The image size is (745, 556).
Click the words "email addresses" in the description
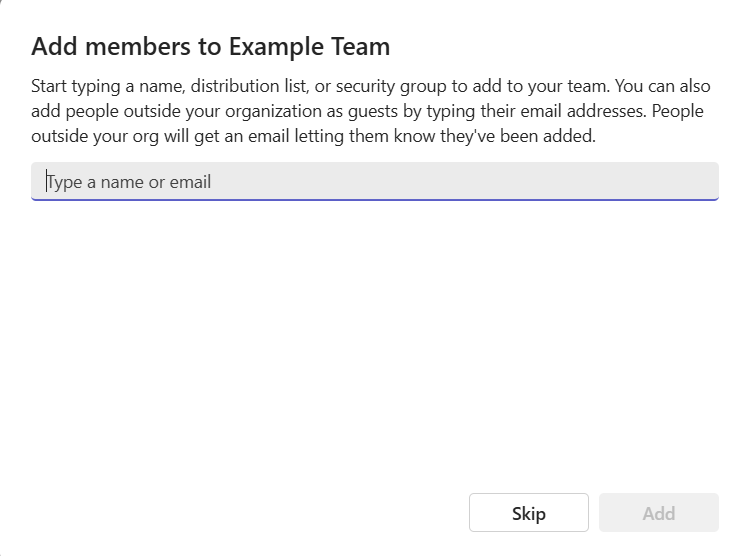[580, 110]
